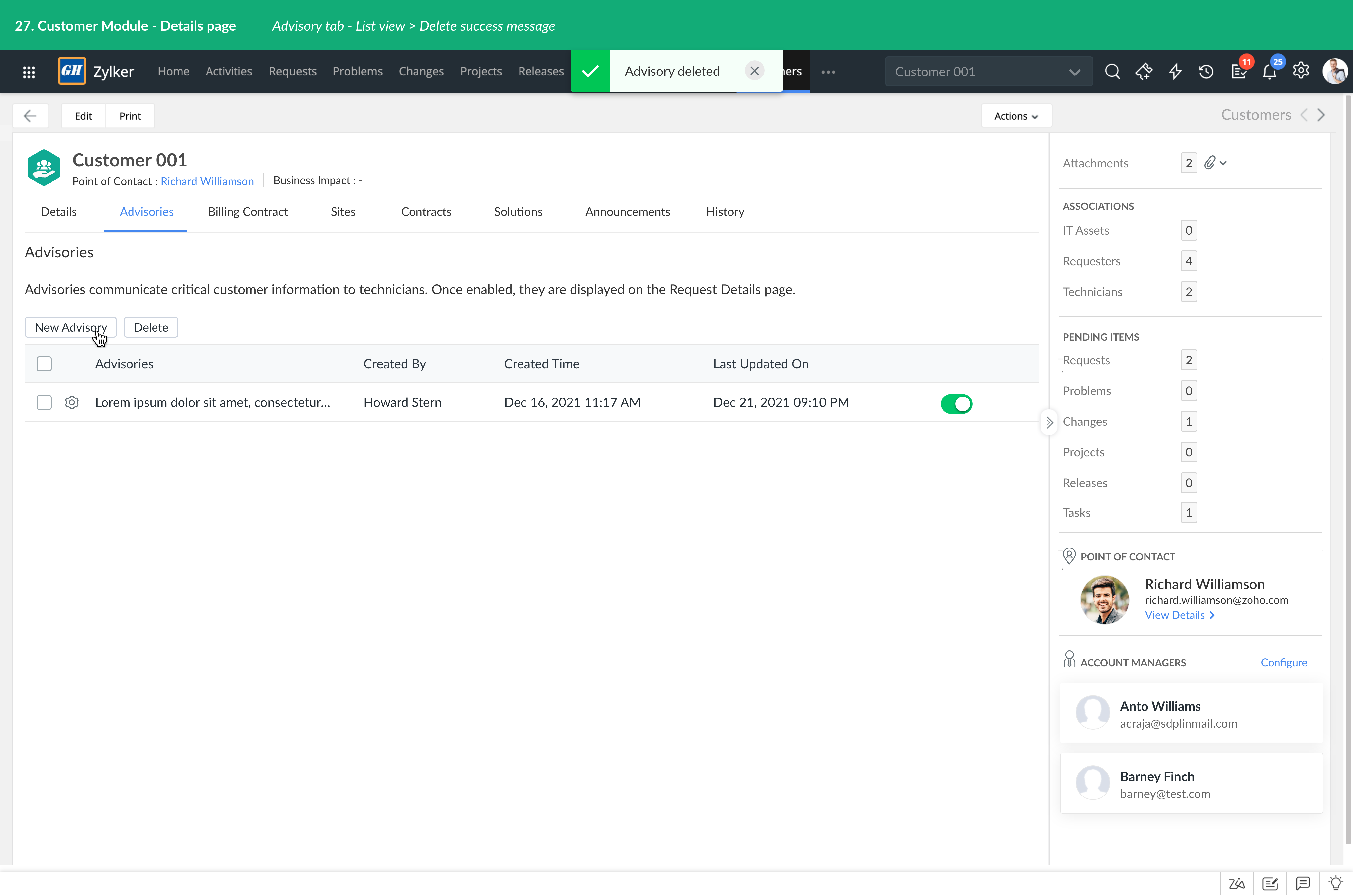Go to next customer chevron
Viewport: 1353px width, 896px height.
(x=1321, y=115)
